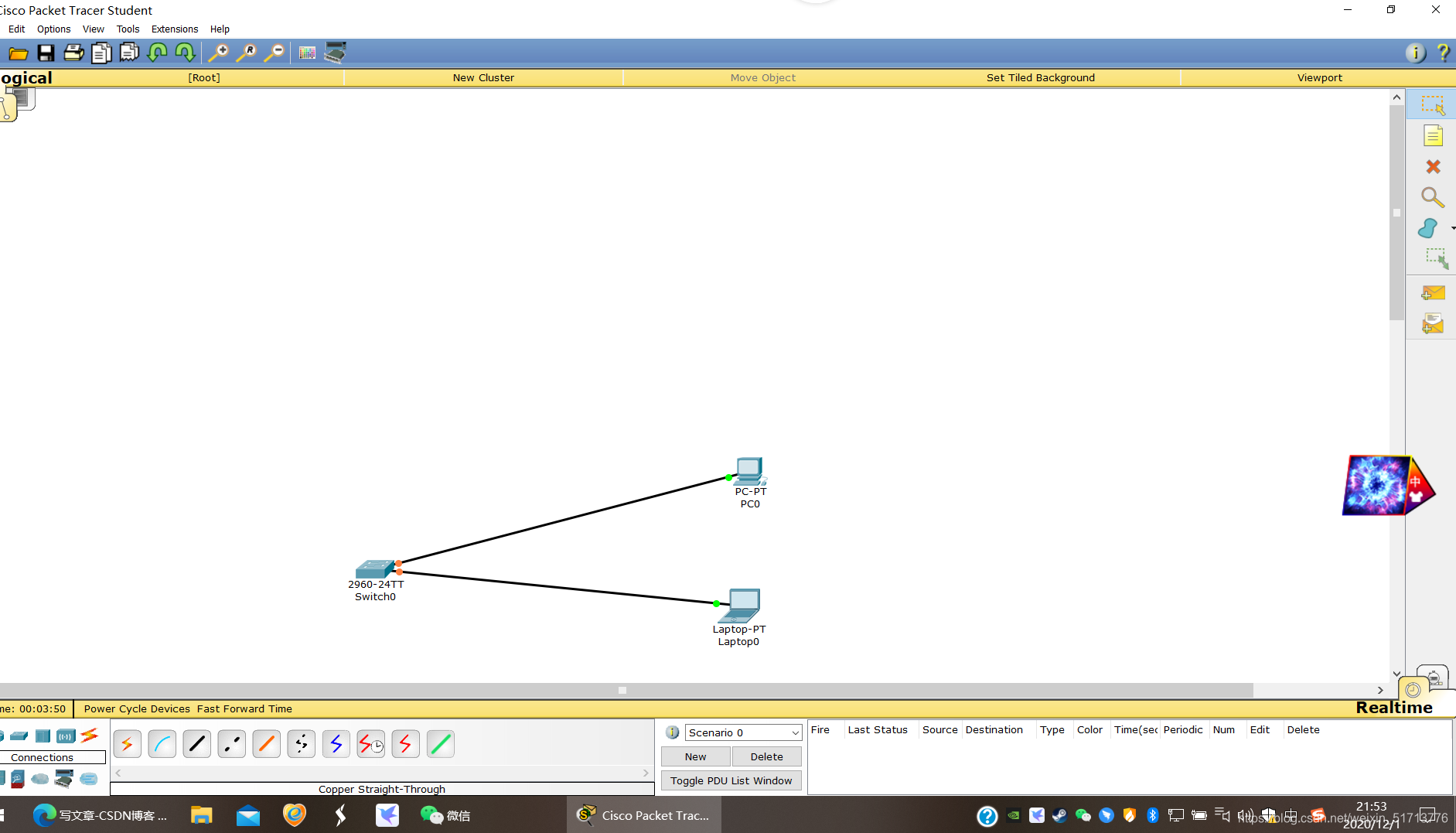Click the New scenario button
This screenshot has height=833, width=1456.
[695, 756]
